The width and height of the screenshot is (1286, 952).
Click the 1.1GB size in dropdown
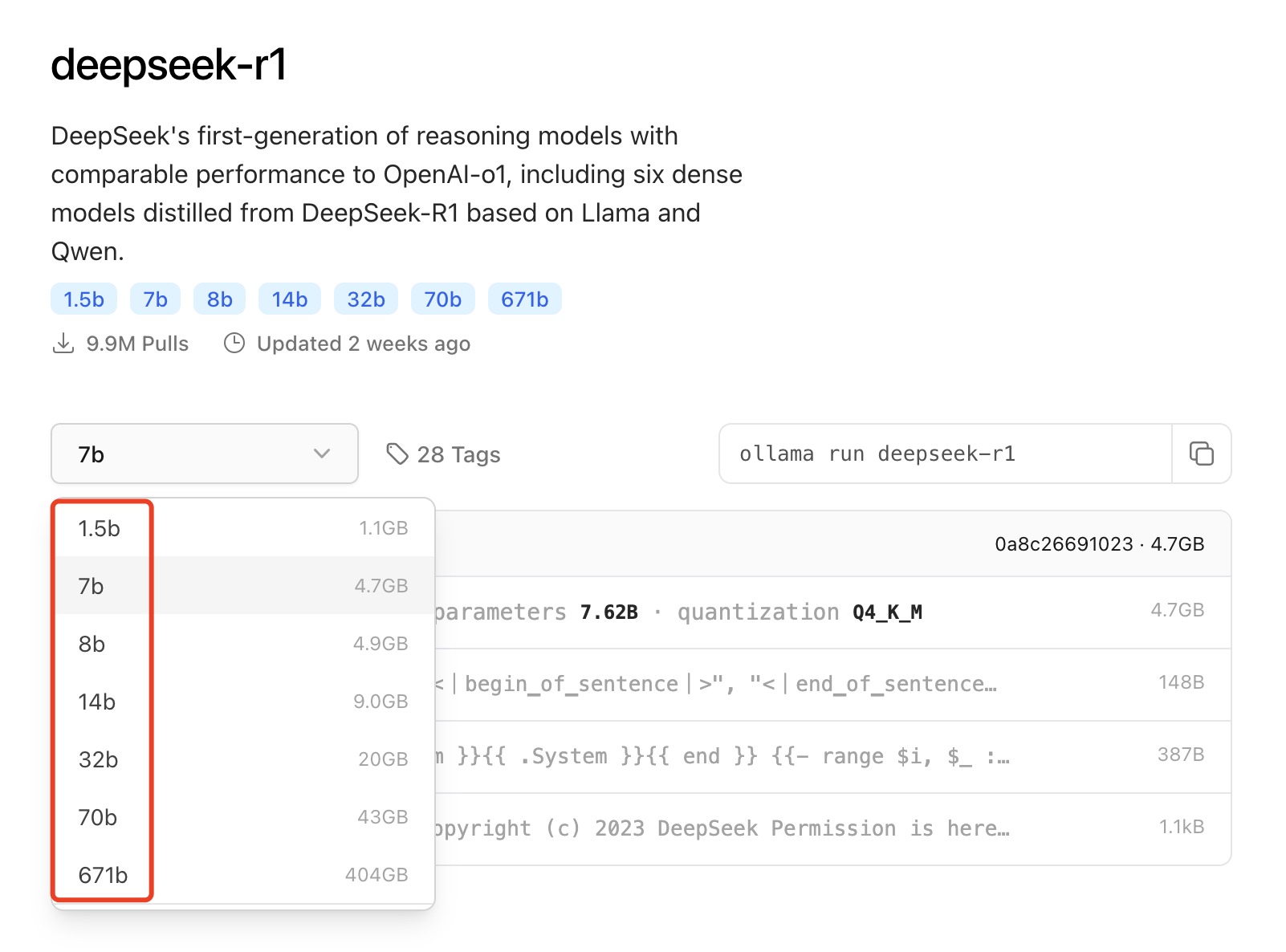pyautogui.click(x=384, y=528)
